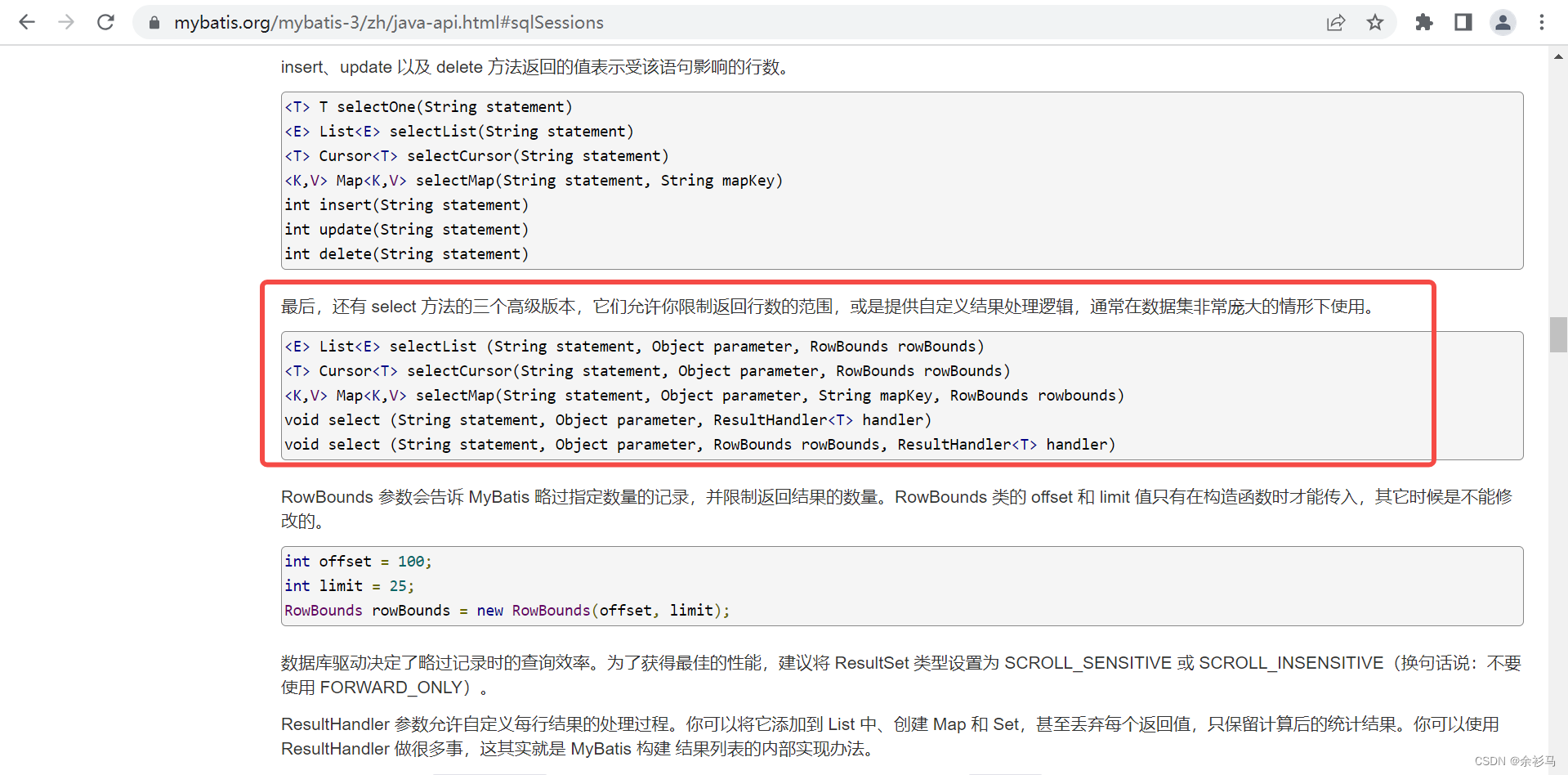
Task: Open the Chrome profile avatar
Action: 1503,23
